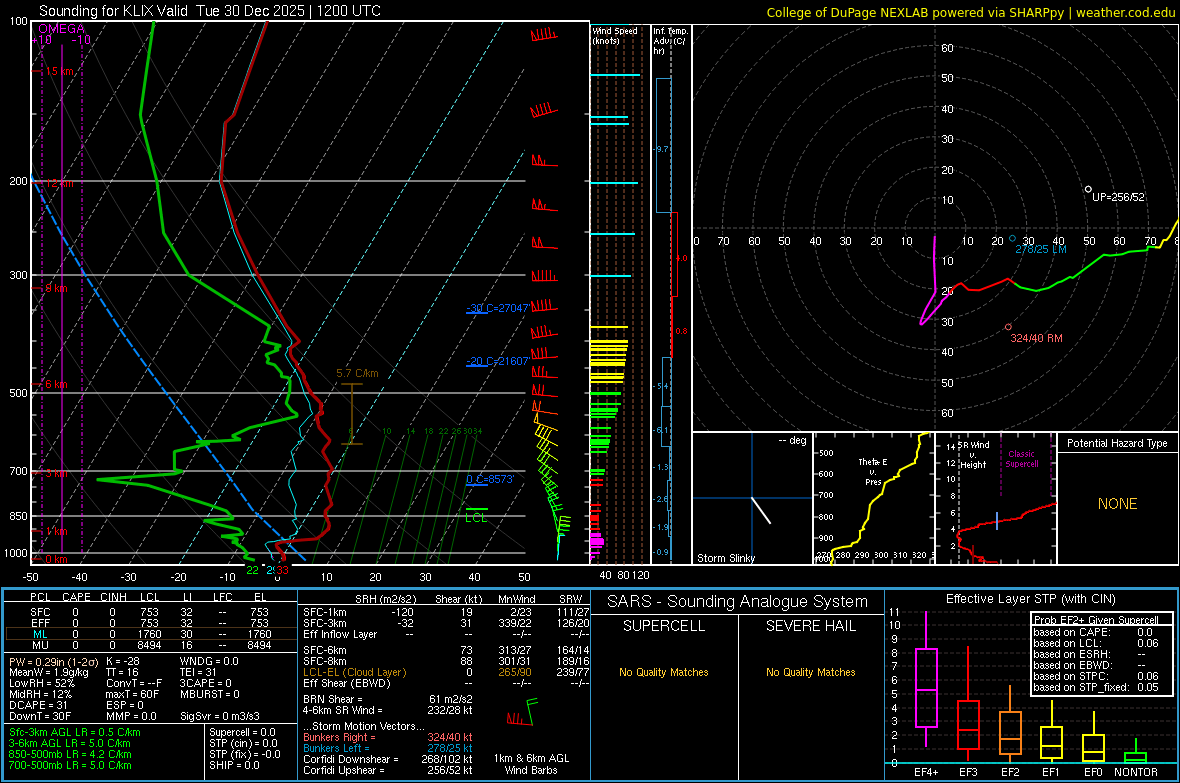Click the 'EF0' box plot label

1093,772
